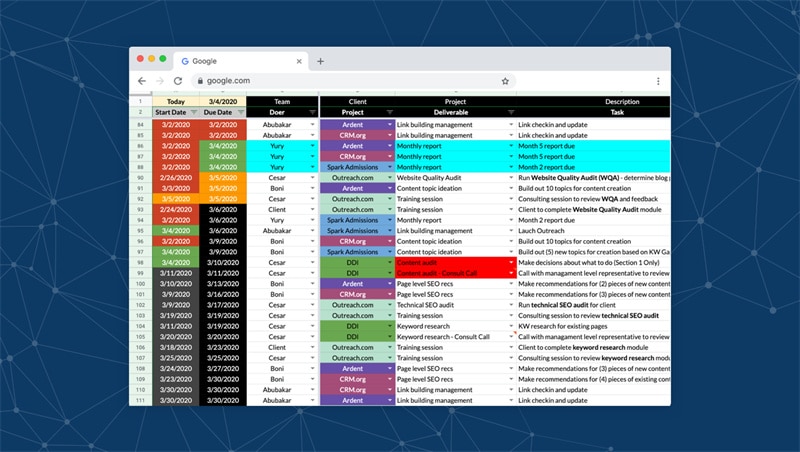Open DDI project dropdown in row 98
The image size is (800, 452).
[390, 262]
